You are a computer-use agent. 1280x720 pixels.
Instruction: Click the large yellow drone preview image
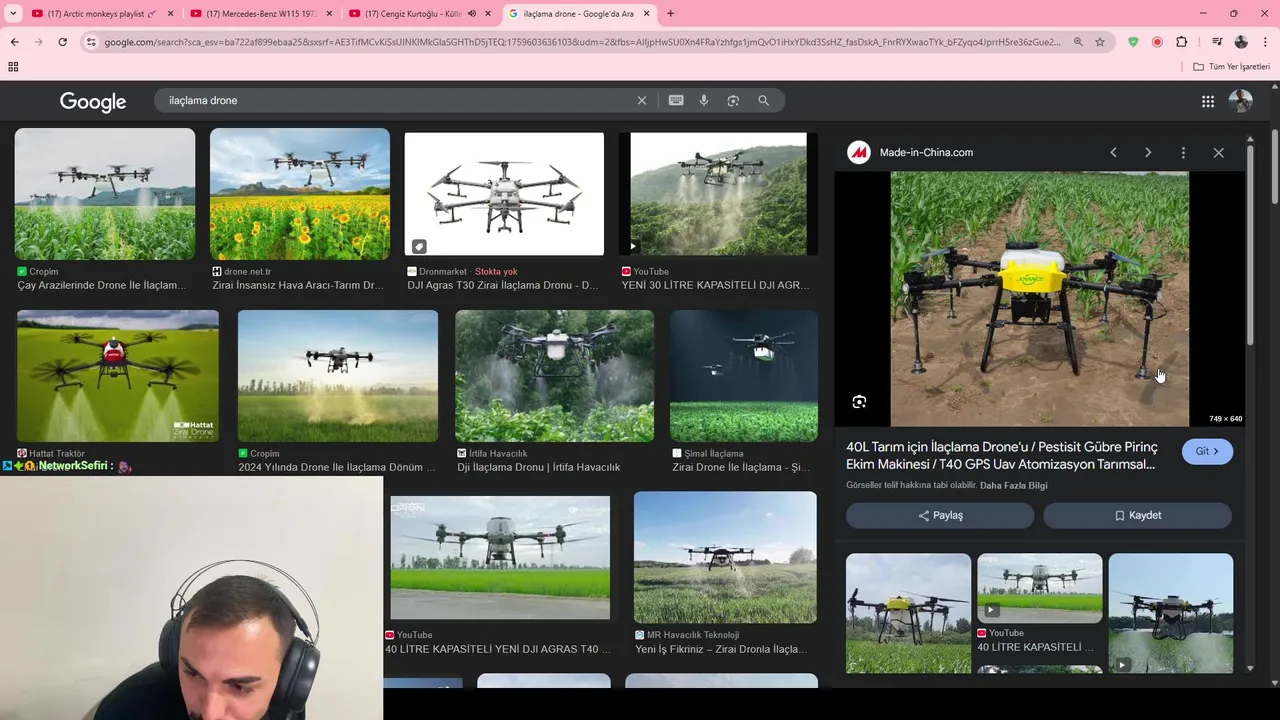point(1039,299)
